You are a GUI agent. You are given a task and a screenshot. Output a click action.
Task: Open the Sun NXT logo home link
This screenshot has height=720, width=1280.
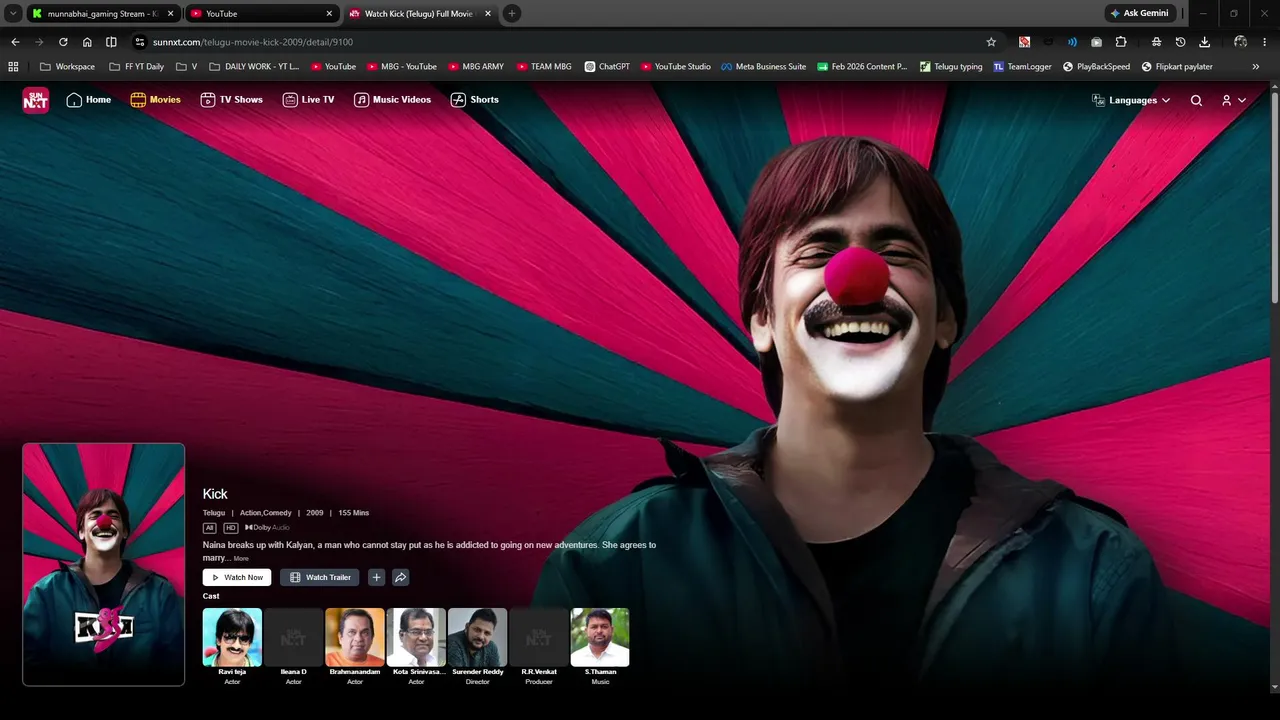coord(36,100)
